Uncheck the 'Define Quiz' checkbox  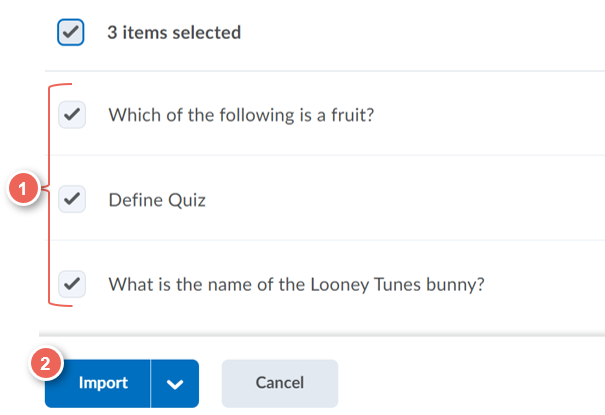72,199
